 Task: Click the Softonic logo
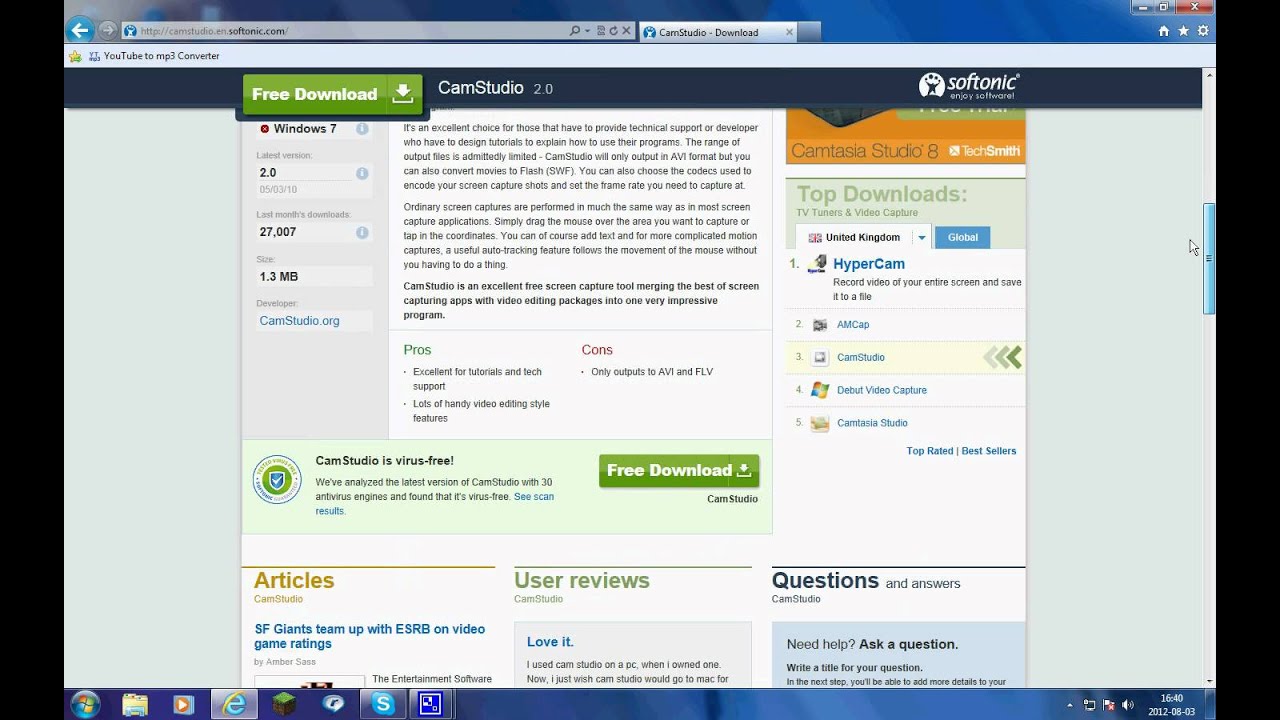click(x=969, y=86)
